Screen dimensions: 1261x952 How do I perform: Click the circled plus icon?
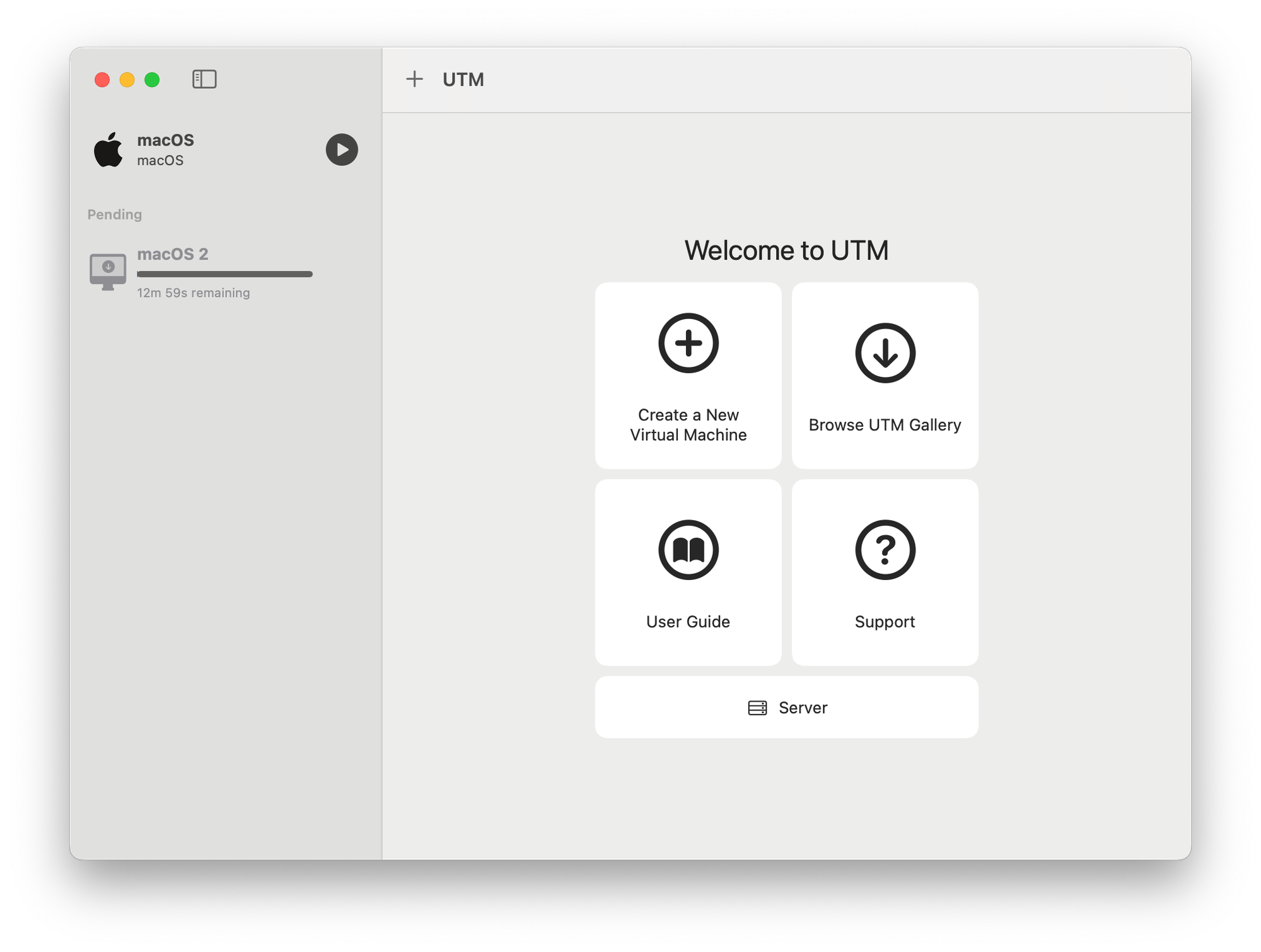tap(688, 343)
